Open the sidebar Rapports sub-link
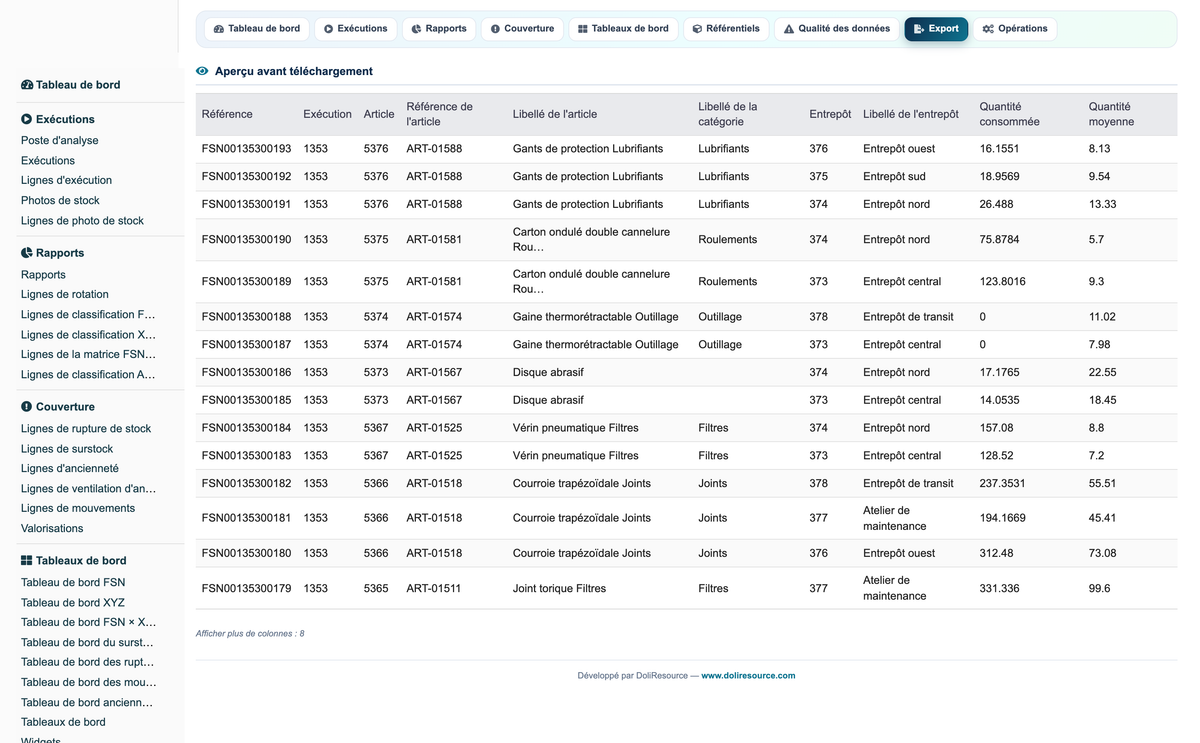Viewport: 1200px width, 743px height. pos(43,275)
